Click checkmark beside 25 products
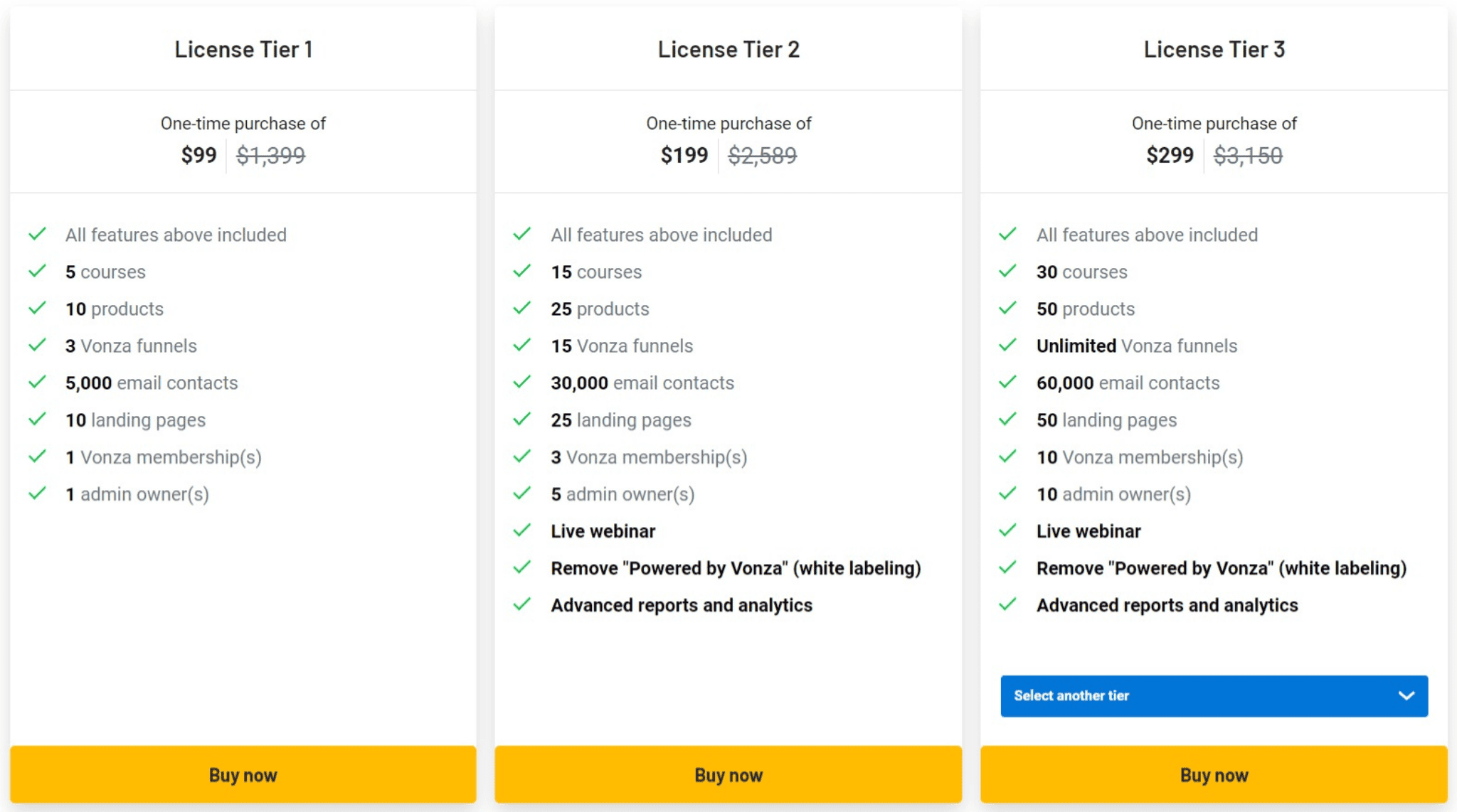The image size is (1457, 812). 522,308
